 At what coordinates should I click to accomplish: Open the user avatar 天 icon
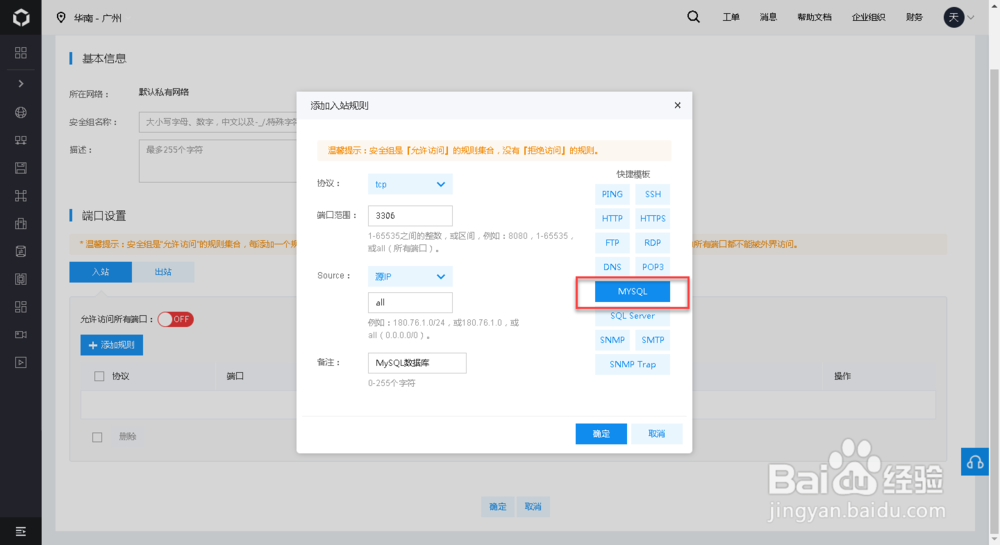(953, 17)
